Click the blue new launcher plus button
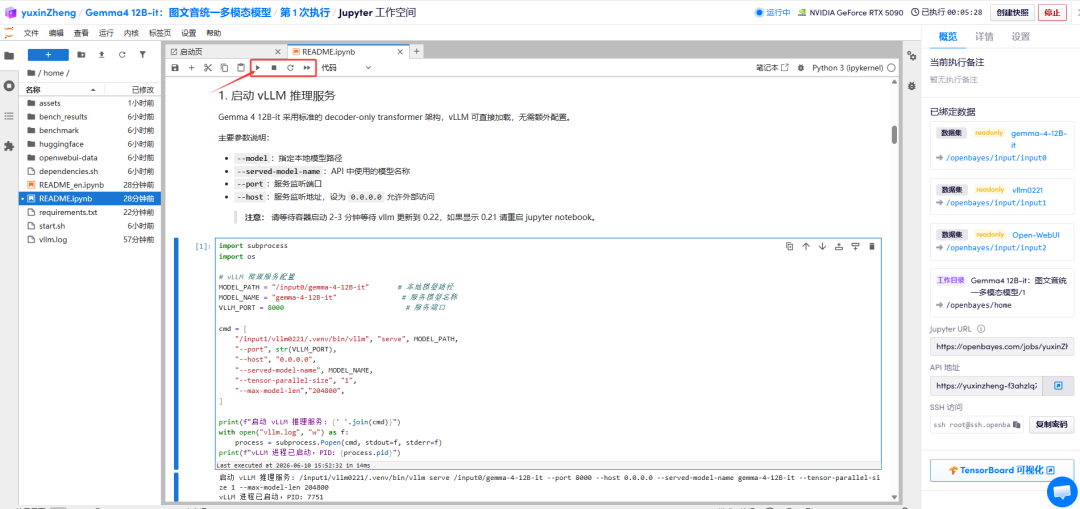This screenshot has width=1080, height=509. 48,54
